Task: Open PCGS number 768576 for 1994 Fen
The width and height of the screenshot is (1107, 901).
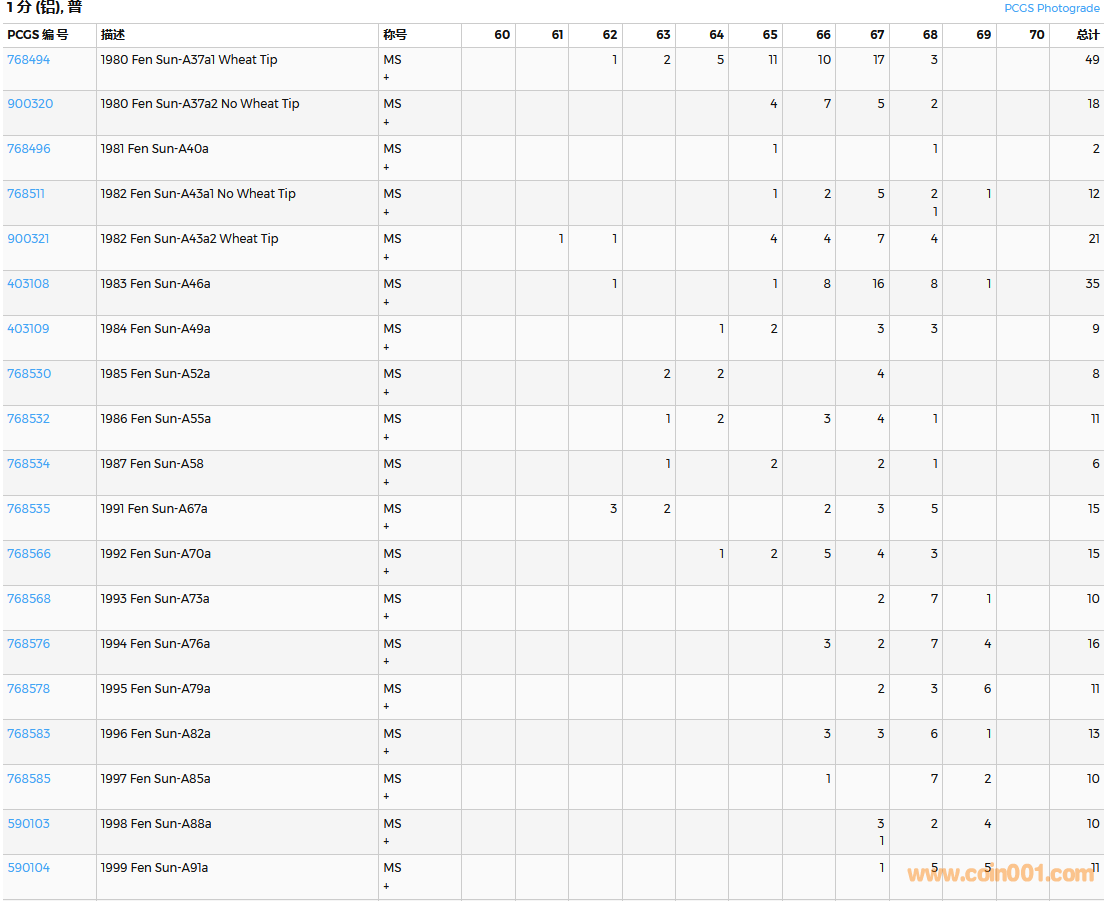Action: click(28, 644)
